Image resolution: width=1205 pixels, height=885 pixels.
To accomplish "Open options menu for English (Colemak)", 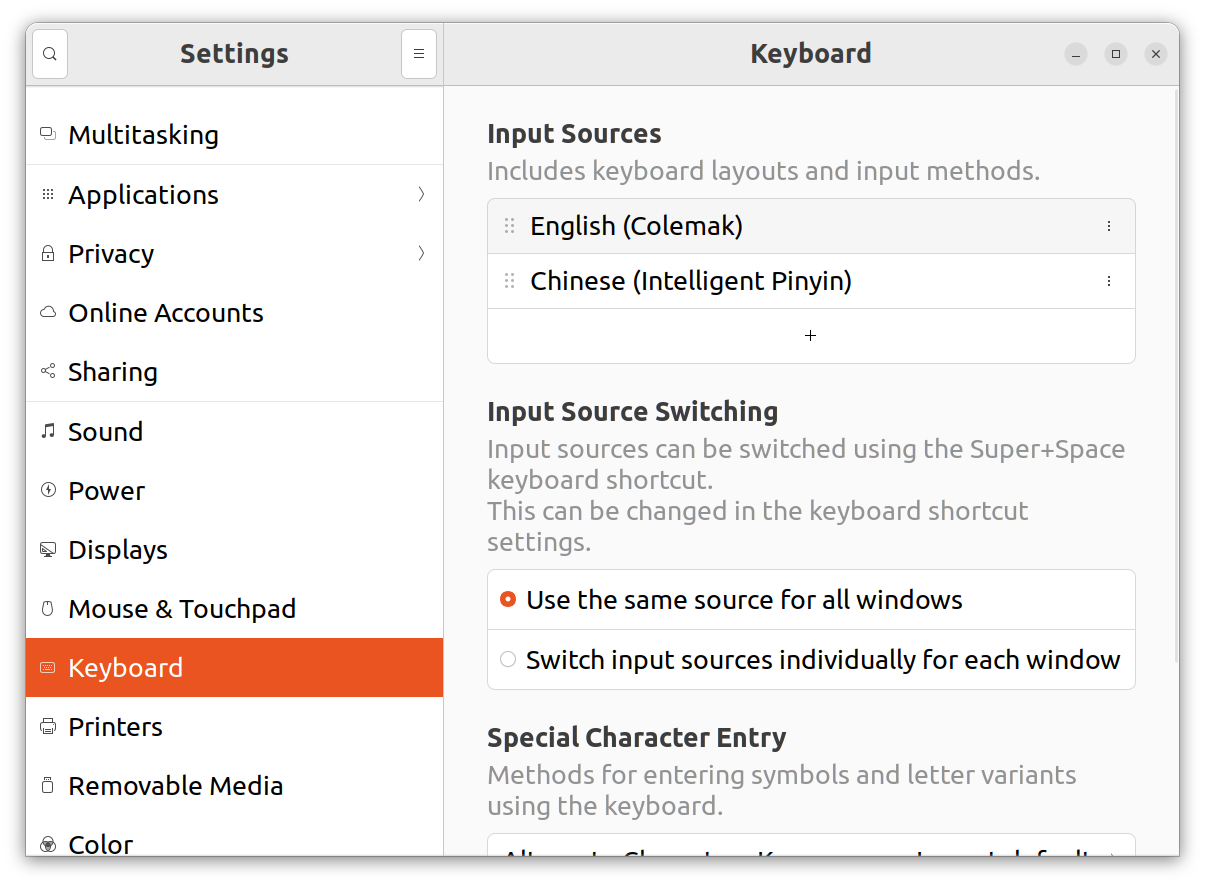I will coord(1108,226).
